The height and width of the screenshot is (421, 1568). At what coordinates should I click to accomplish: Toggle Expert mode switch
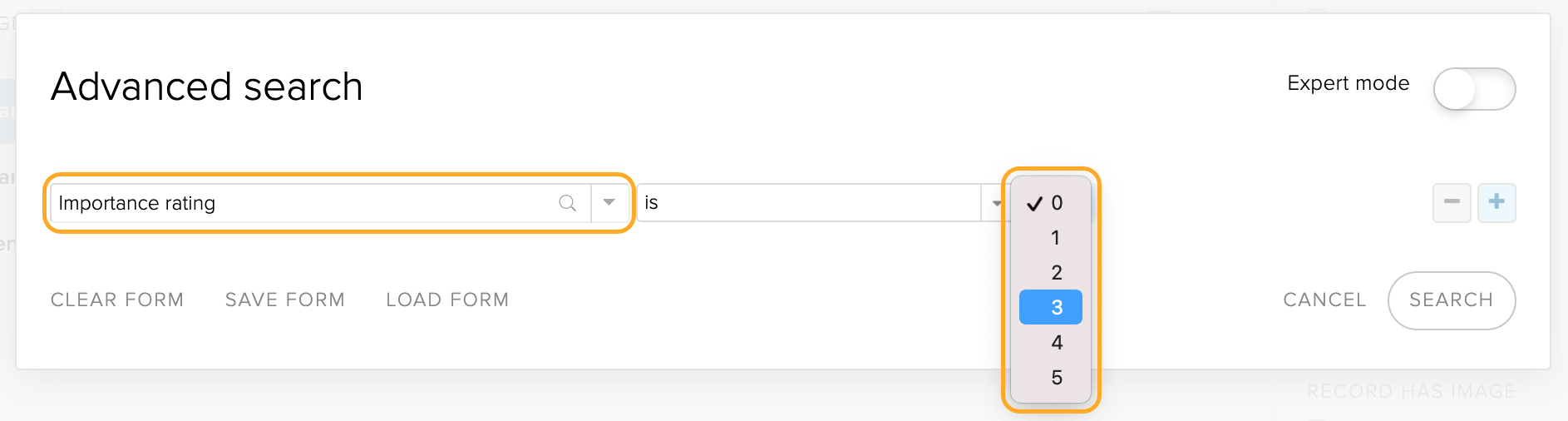tap(1474, 89)
